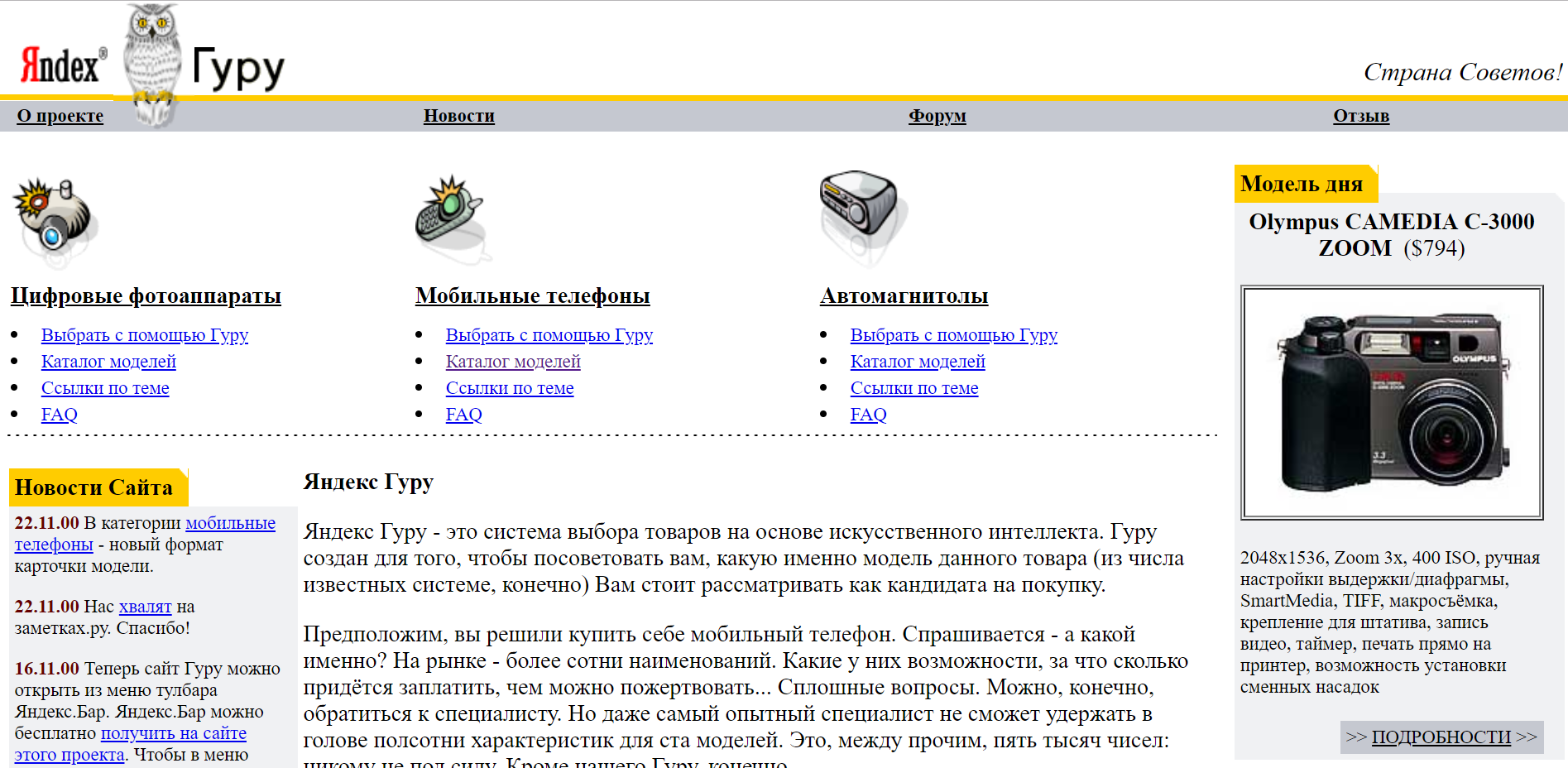Choose cameras with Выбрать с помощью Гуру

coord(145,335)
